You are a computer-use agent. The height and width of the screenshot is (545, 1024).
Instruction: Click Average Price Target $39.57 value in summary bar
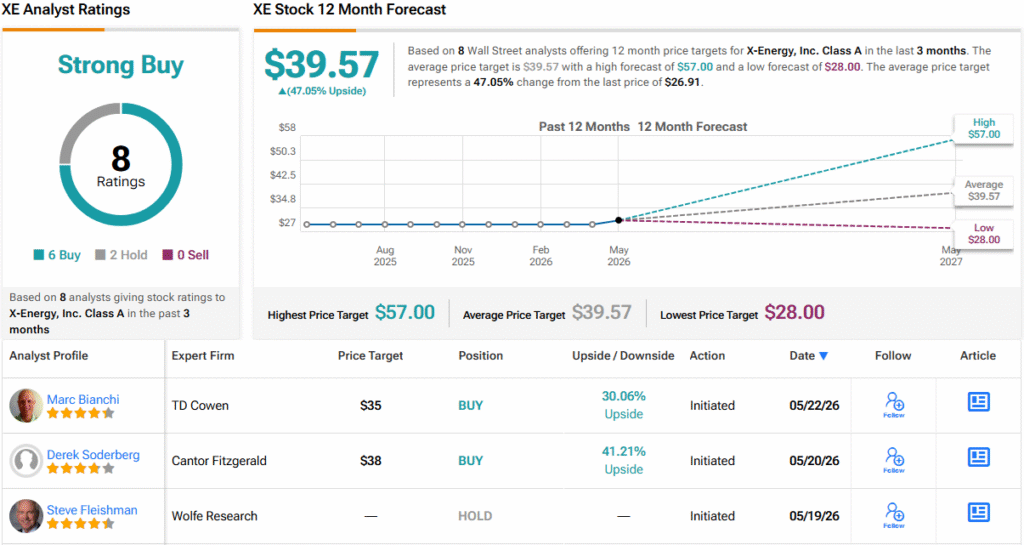click(x=601, y=313)
